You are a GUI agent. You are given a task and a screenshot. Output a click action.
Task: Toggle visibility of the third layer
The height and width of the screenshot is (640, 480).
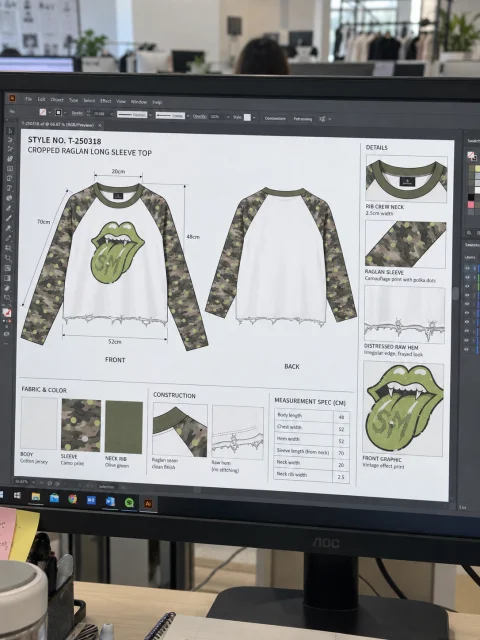pos(467,286)
